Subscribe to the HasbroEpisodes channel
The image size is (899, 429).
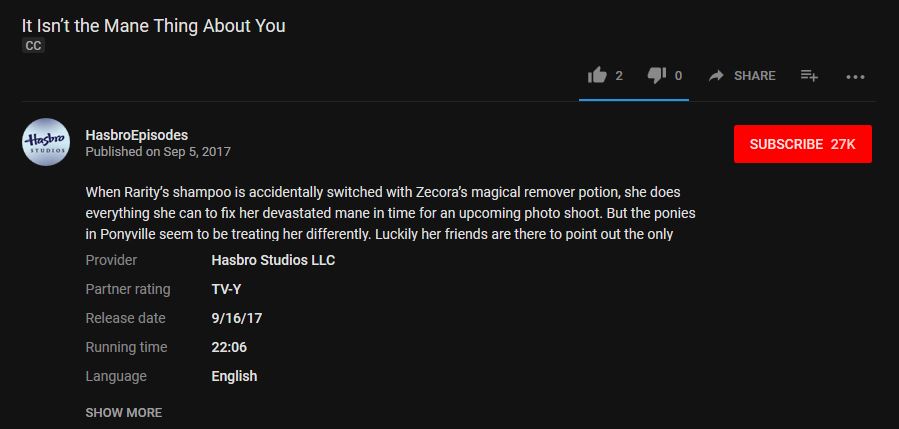(802, 144)
